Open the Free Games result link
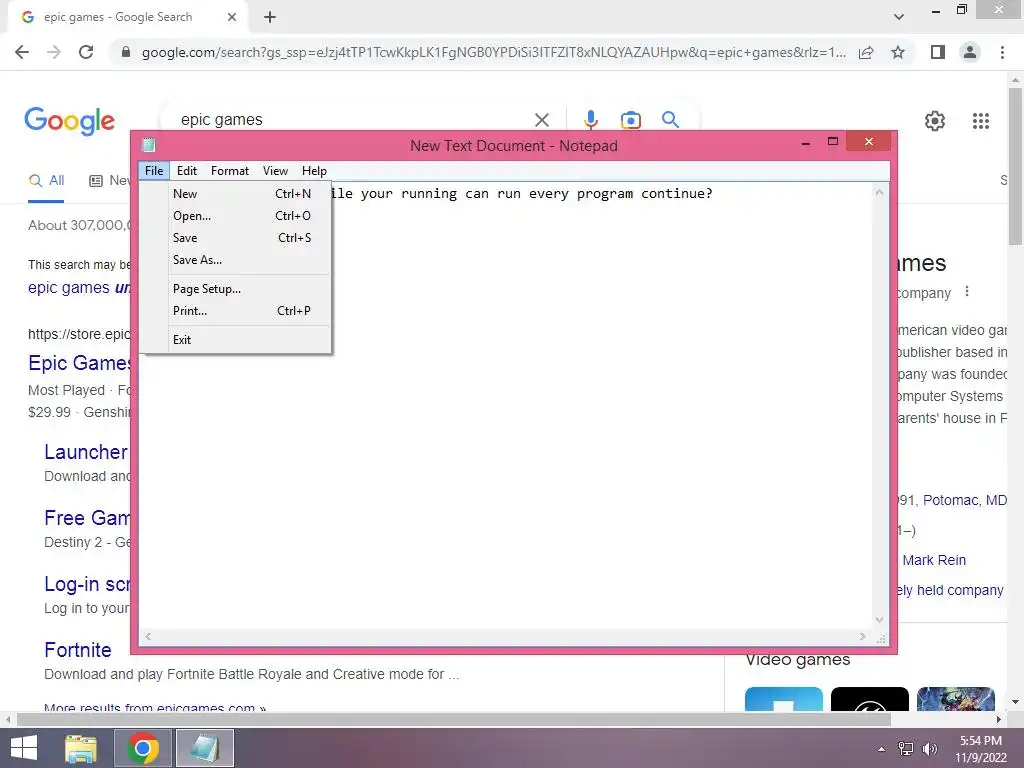The height and width of the screenshot is (768, 1024). (87, 518)
